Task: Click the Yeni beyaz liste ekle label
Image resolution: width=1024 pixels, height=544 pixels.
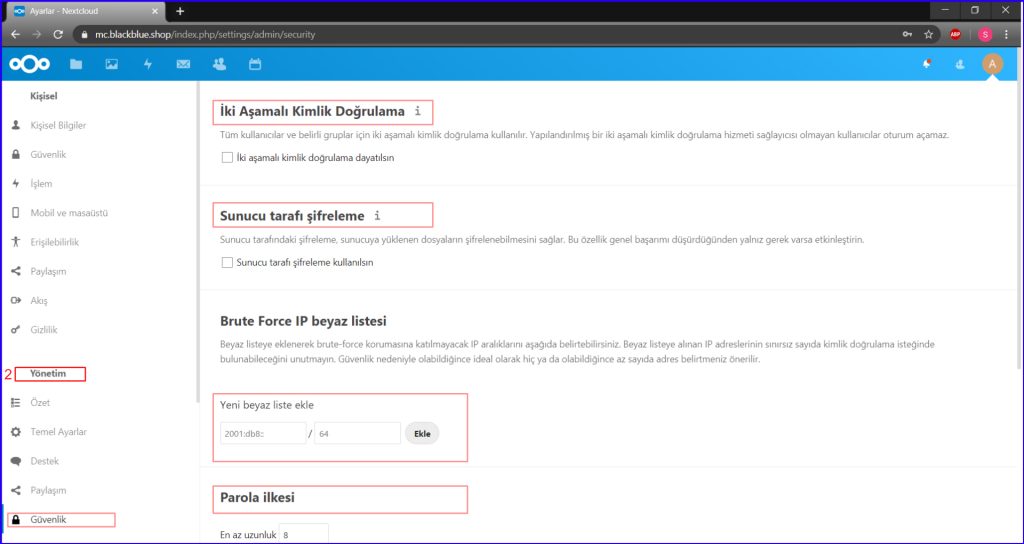Action: click(x=267, y=405)
